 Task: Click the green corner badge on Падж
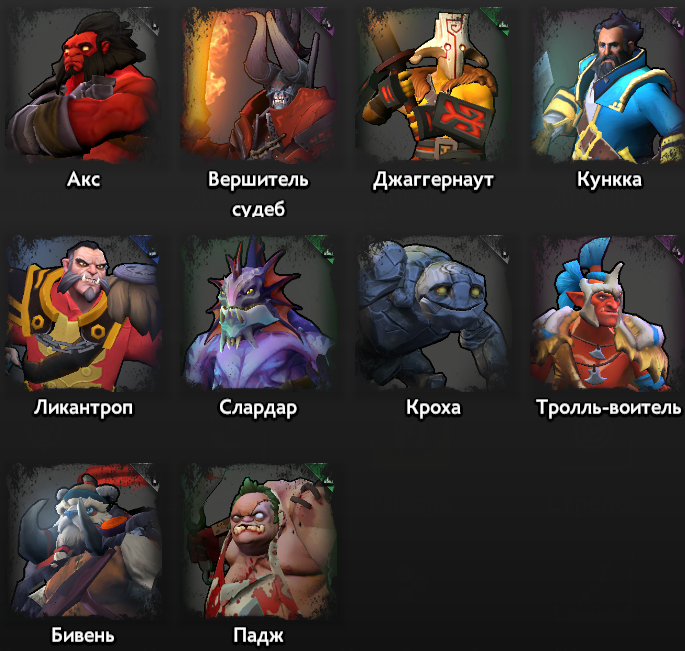(325, 474)
